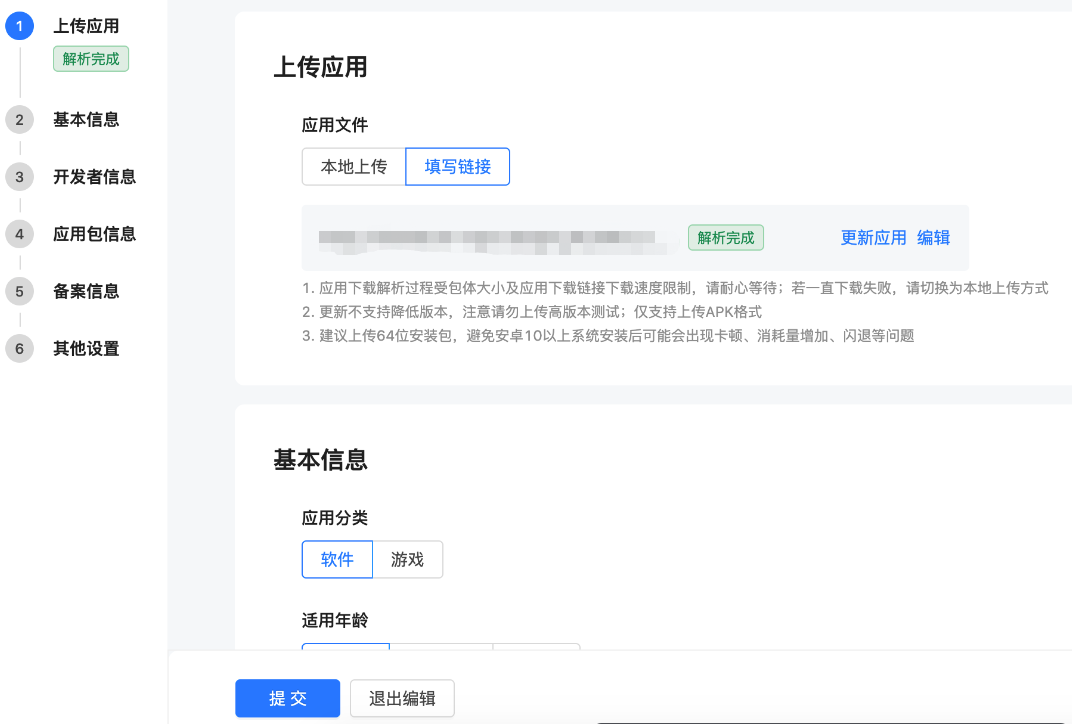
Task: Click the step 4 circle icon in sidebar
Action: 19,234
